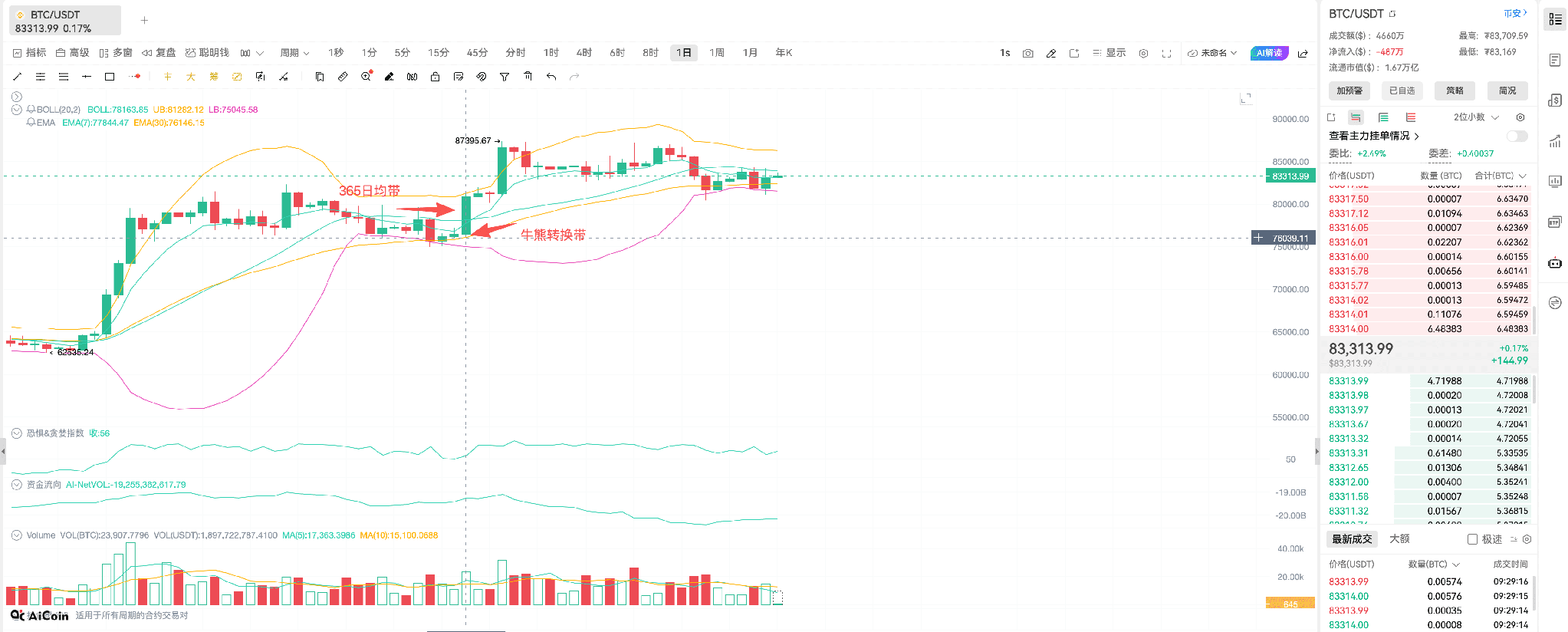
Task: Click the undo arrow in drawing toolbar
Action: [x=551, y=77]
